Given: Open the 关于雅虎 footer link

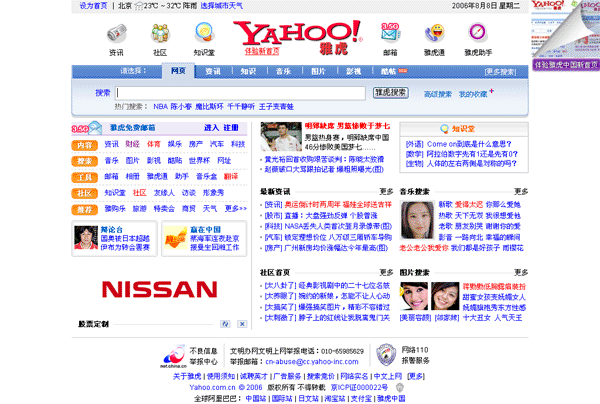Looking at the screenshot, I should 187,376.
